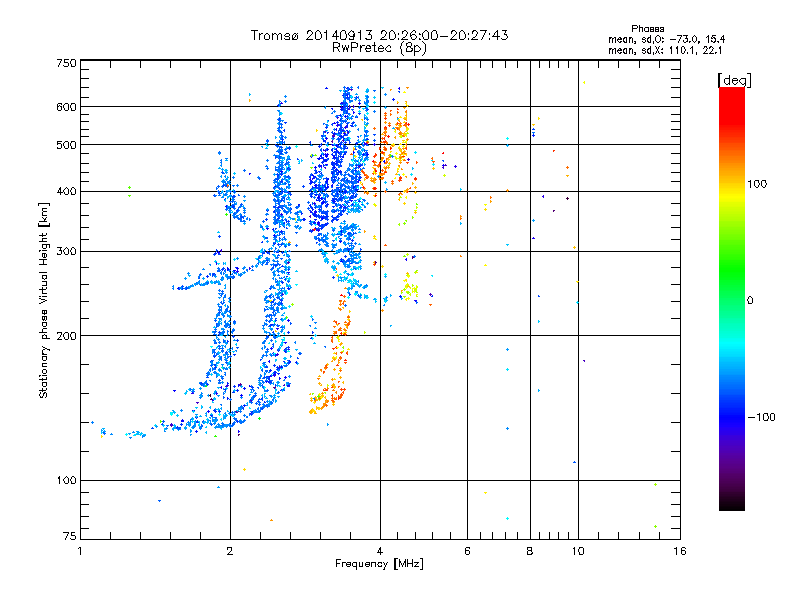
Task: Click the 'Frequency [MHz]' x-axis label
Action: click(379, 564)
